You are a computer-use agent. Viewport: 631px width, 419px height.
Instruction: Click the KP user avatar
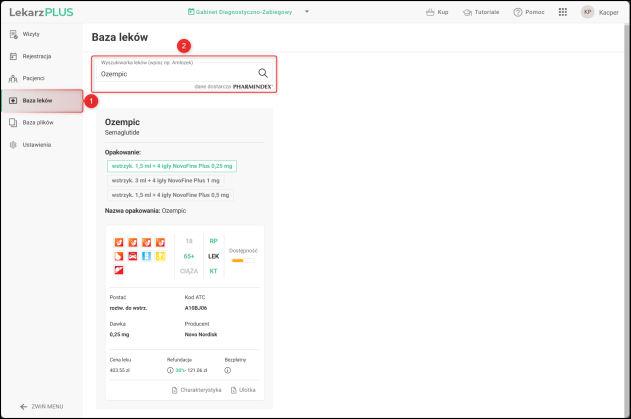pyautogui.click(x=587, y=12)
